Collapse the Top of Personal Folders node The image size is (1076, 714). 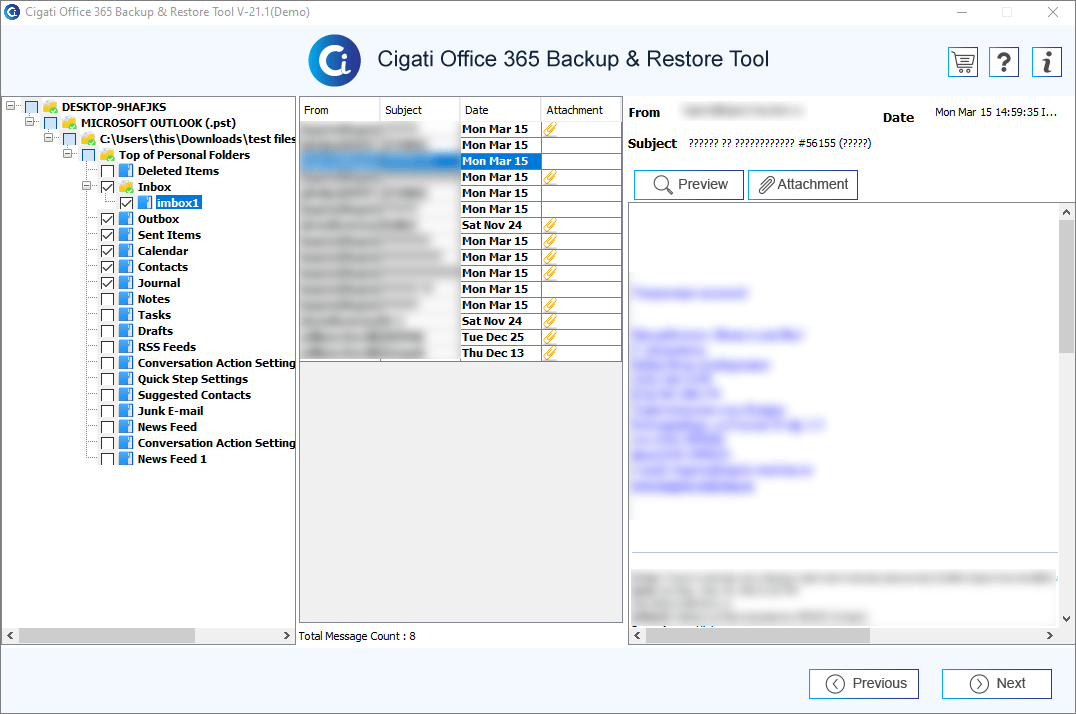[x=67, y=154]
